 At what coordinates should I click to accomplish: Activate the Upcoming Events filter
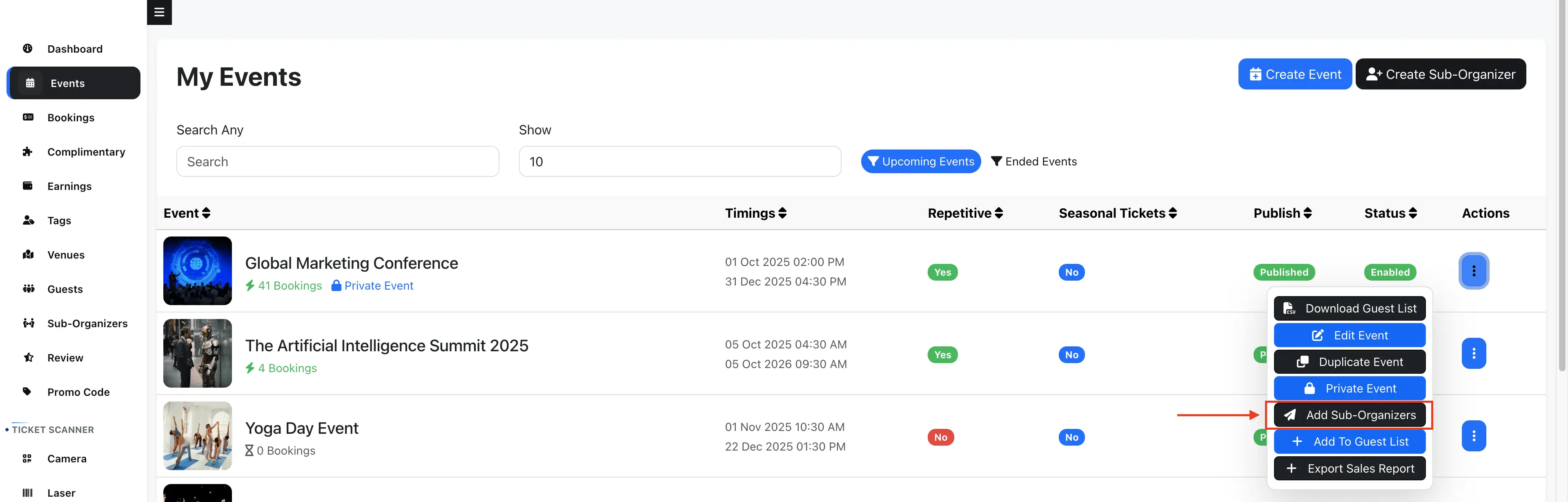coord(920,161)
